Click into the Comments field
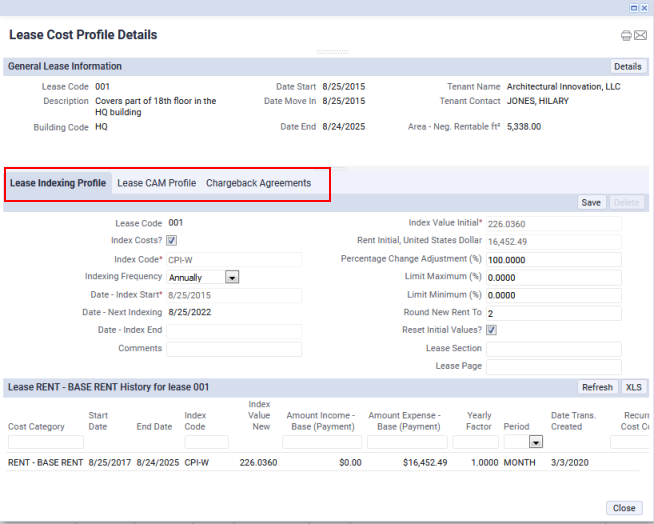The height and width of the screenshot is (524, 654). pos(234,349)
